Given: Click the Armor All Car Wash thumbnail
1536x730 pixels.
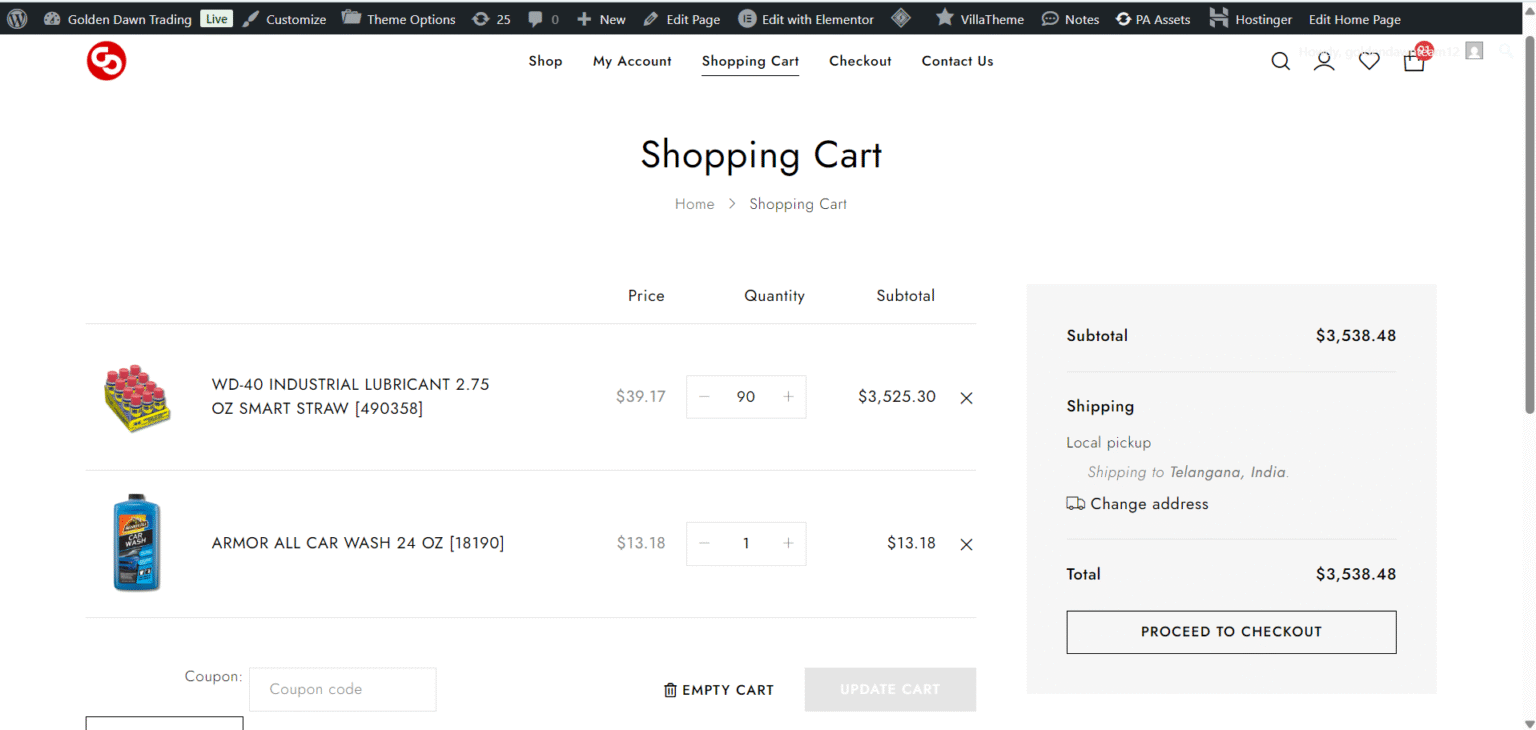Looking at the screenshot, I should pos(137,543).
